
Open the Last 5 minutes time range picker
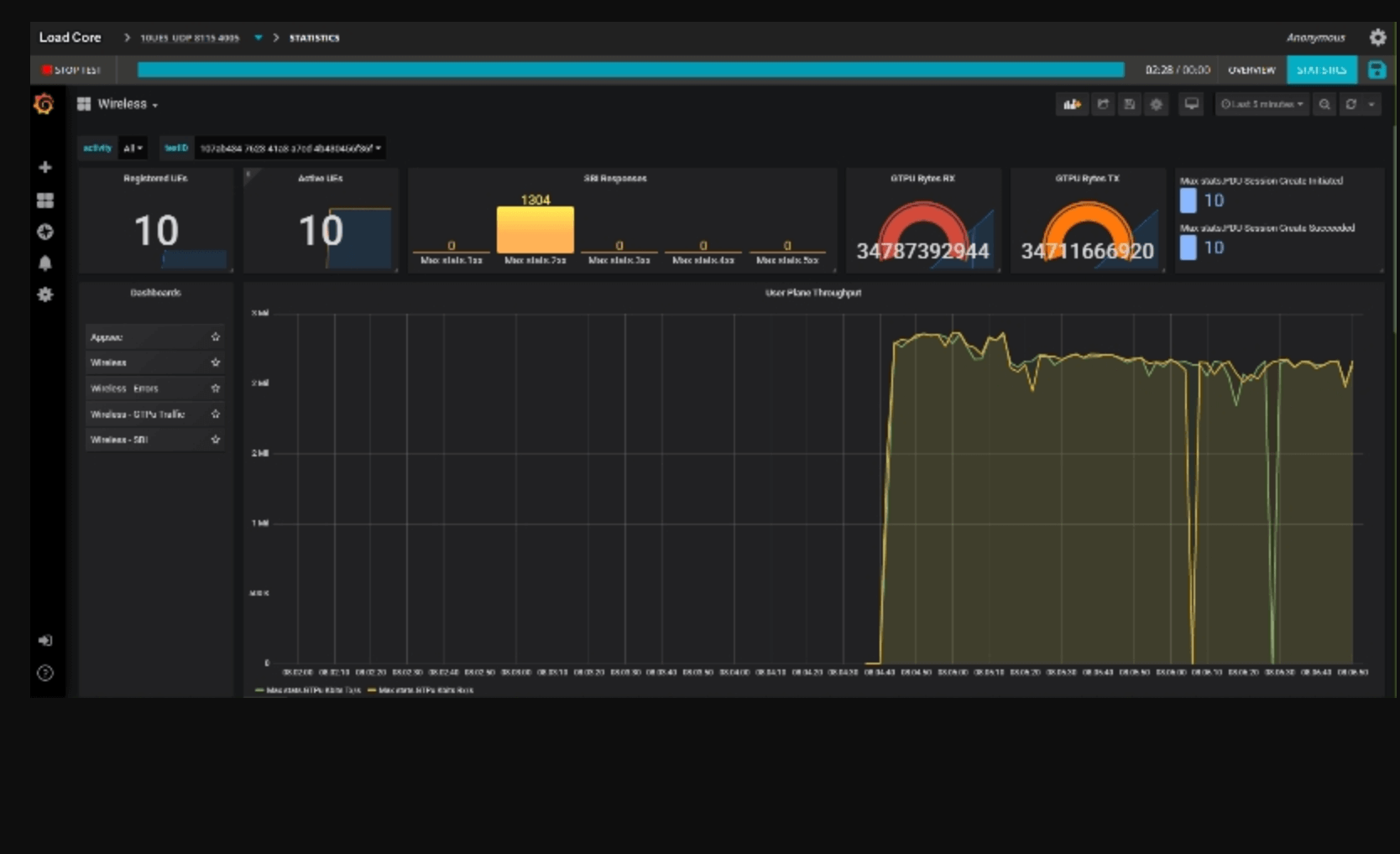click(x=1261, y=104)
